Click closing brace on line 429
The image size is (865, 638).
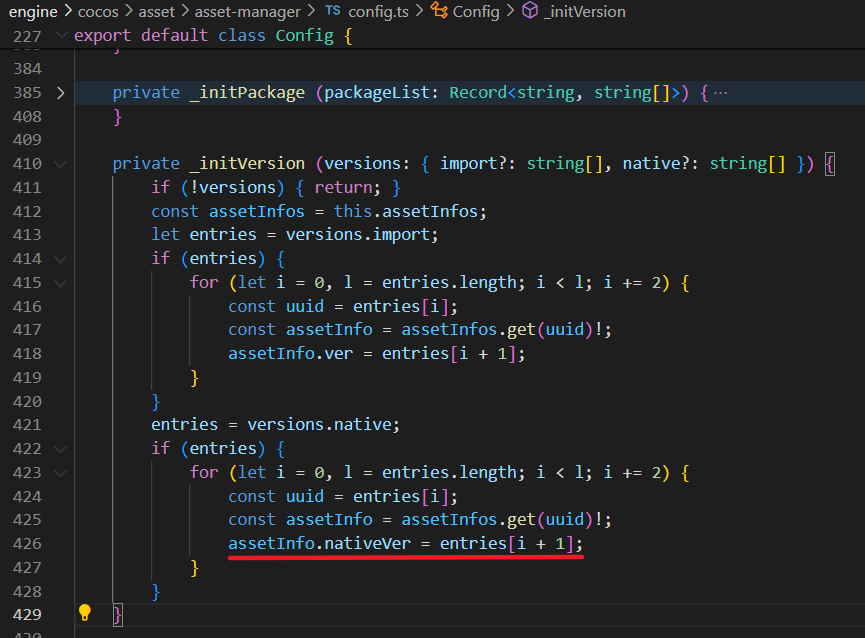[118, 615]
